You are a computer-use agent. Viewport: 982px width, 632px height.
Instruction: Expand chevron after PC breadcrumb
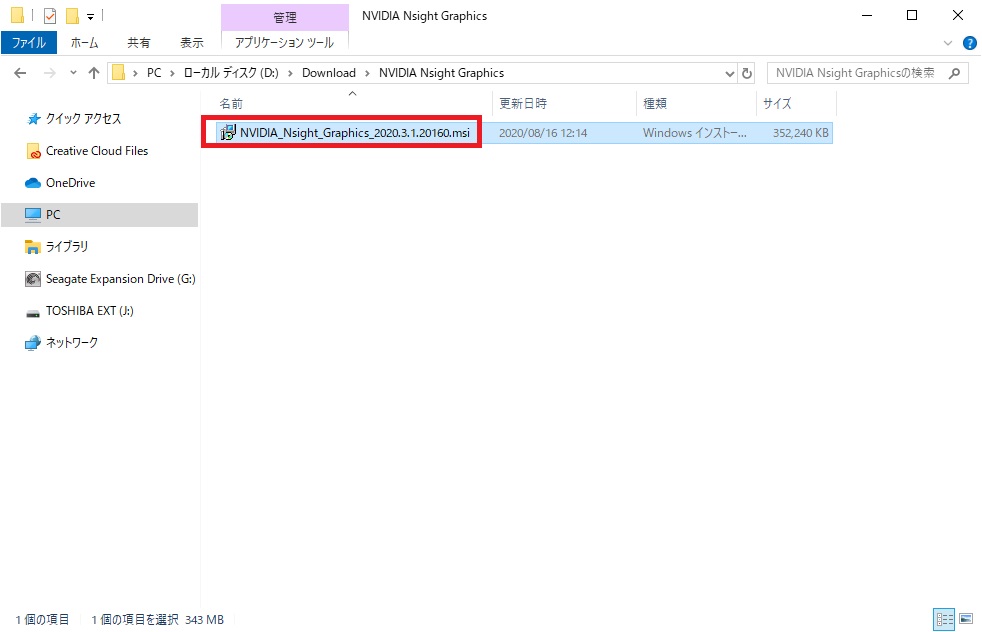(x=172, y=73)
